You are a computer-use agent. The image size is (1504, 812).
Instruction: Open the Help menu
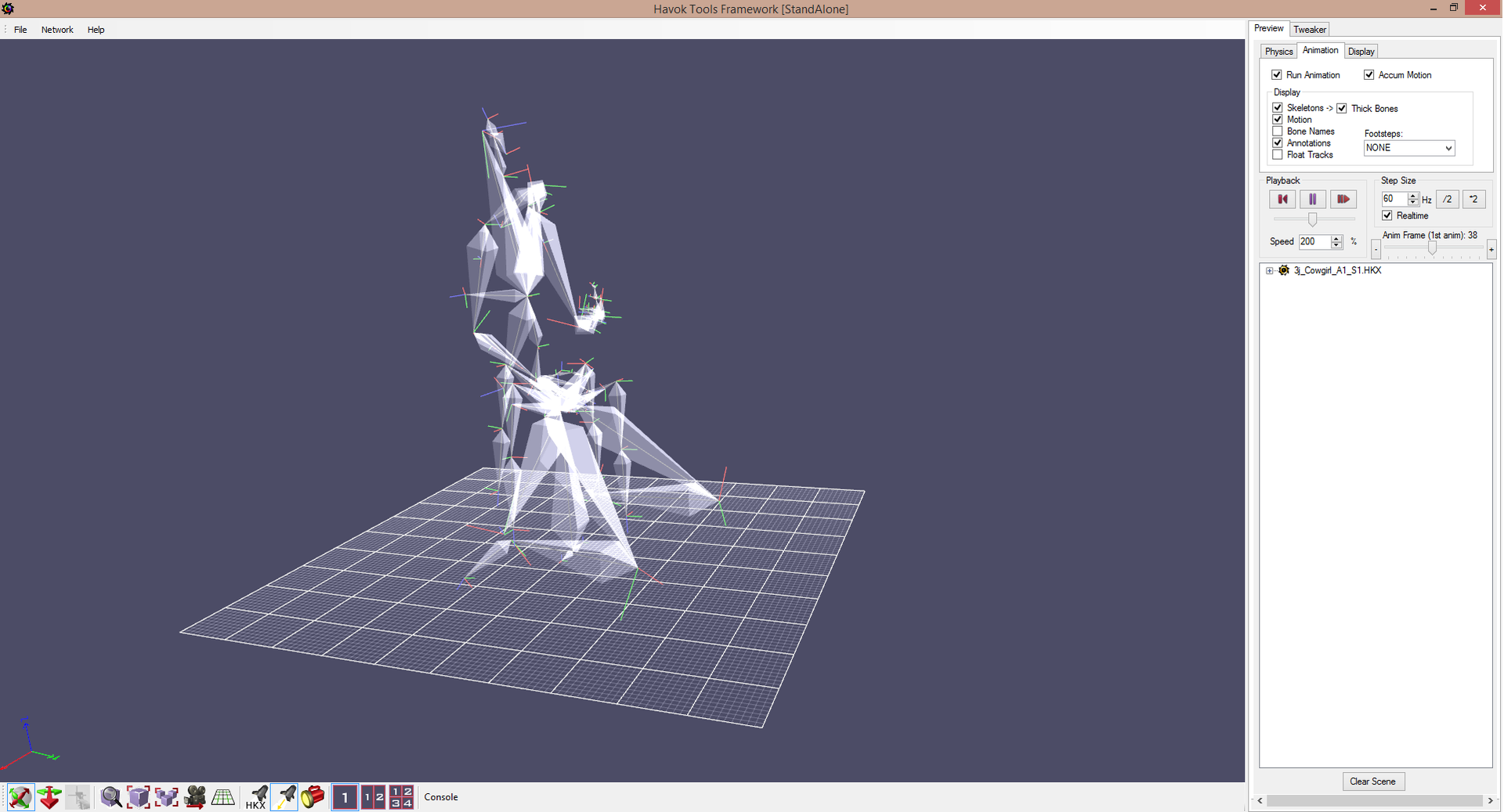pos(96,30)
